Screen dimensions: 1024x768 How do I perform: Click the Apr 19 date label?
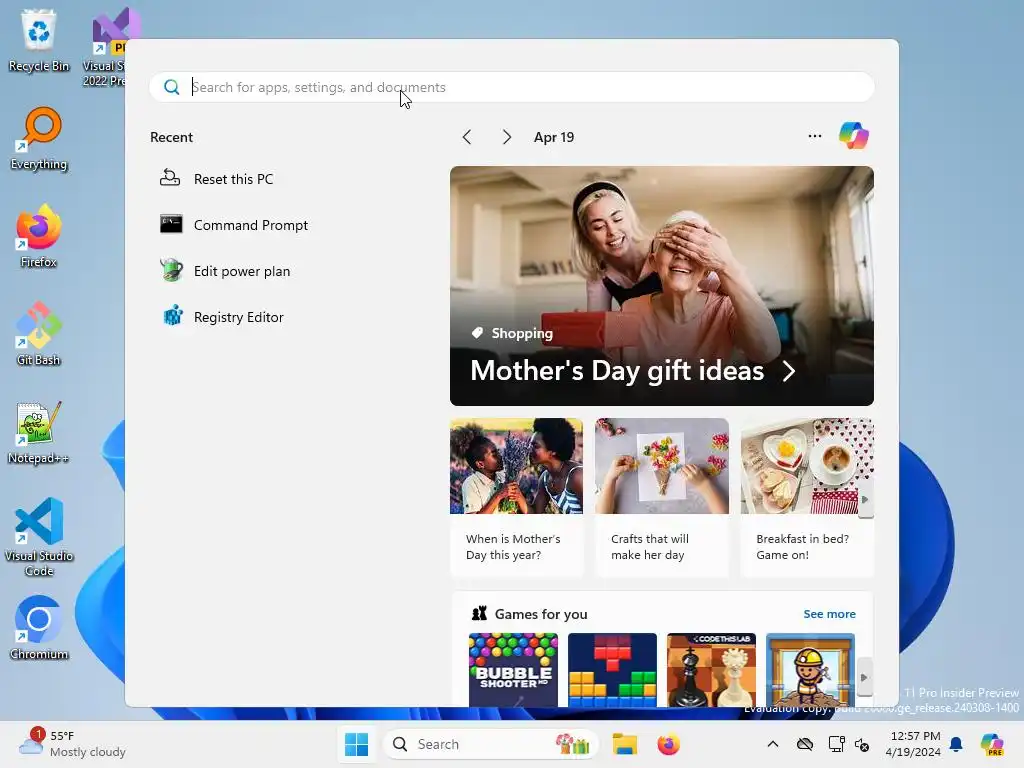click(x=554, y=137)
